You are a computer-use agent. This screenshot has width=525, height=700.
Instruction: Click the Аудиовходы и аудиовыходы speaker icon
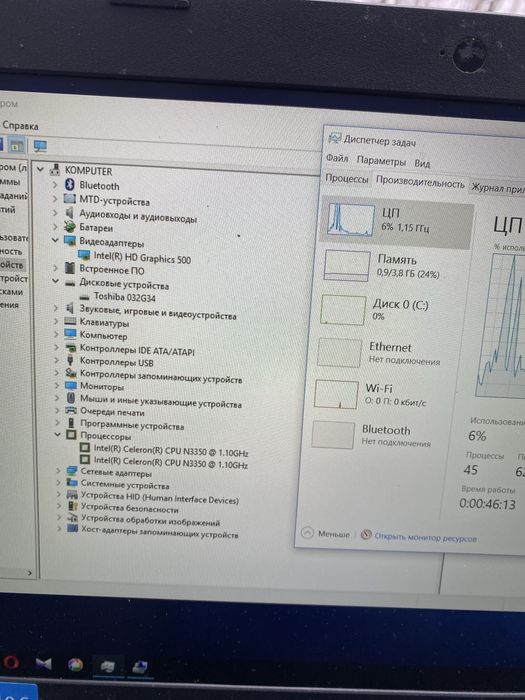pos(70,213)
